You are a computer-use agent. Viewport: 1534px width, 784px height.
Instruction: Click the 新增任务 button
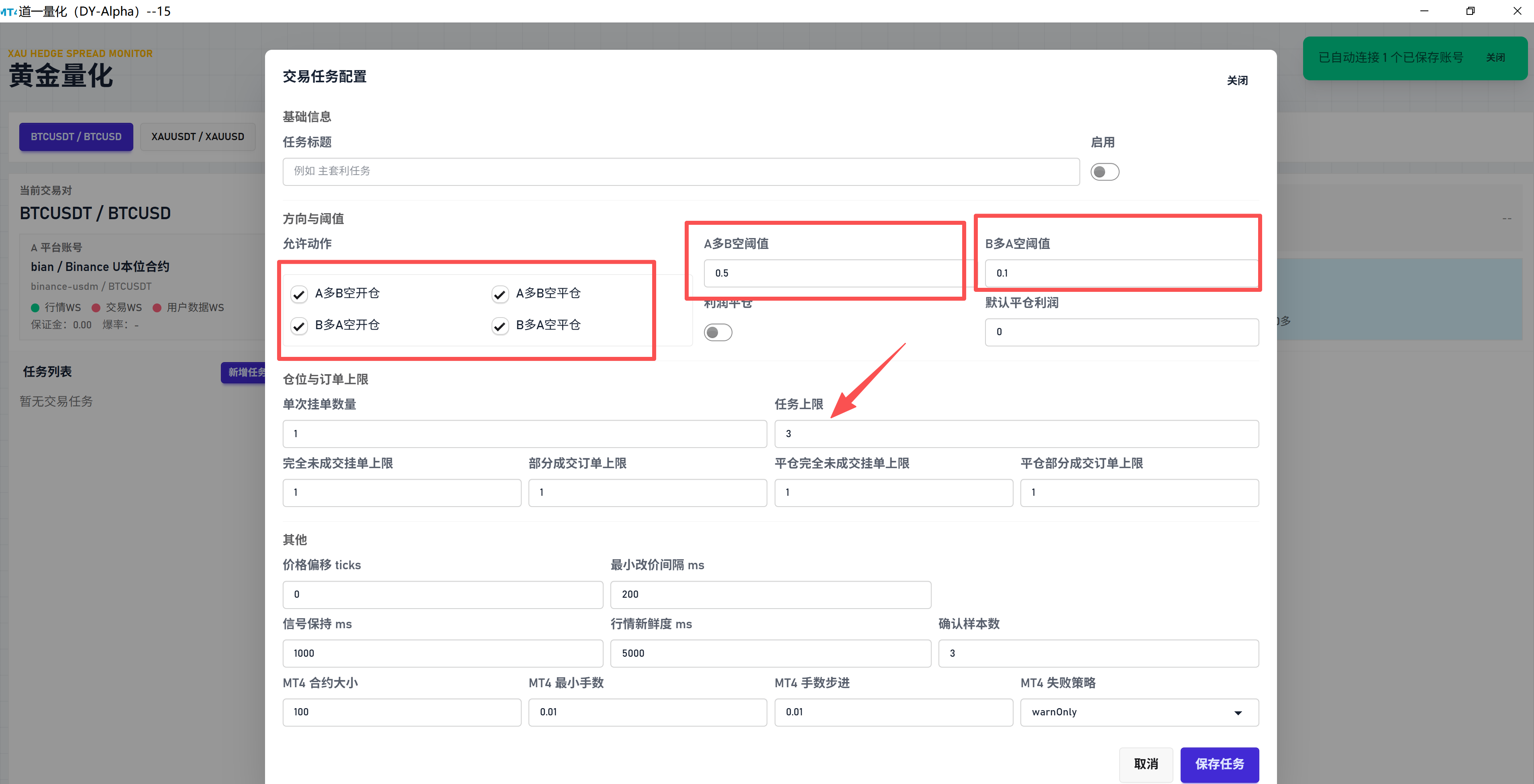(x=244, y=373)
